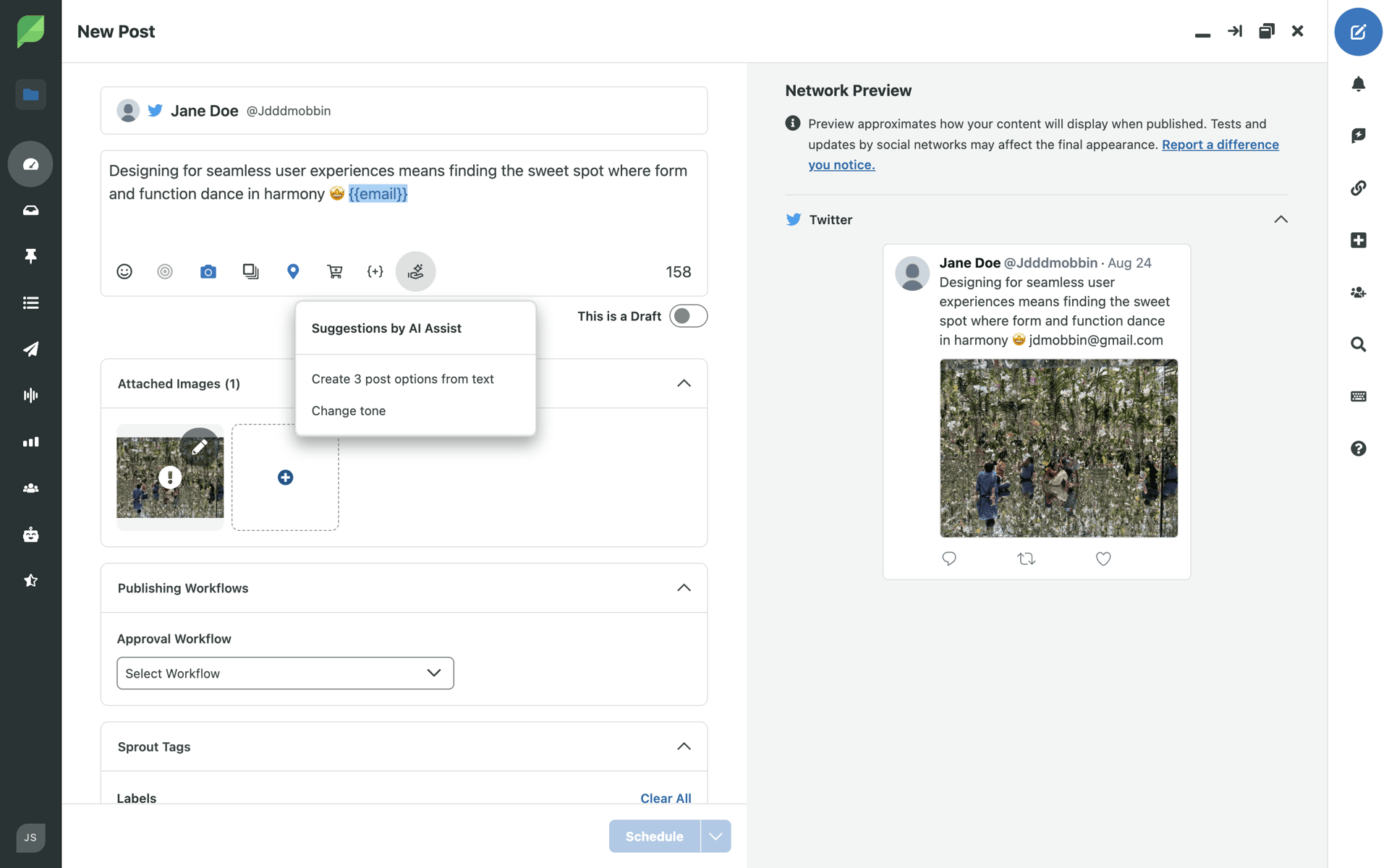Click the warning icon on attached image
This screenshot has width=1389, height=868.
tap(170, 477)
